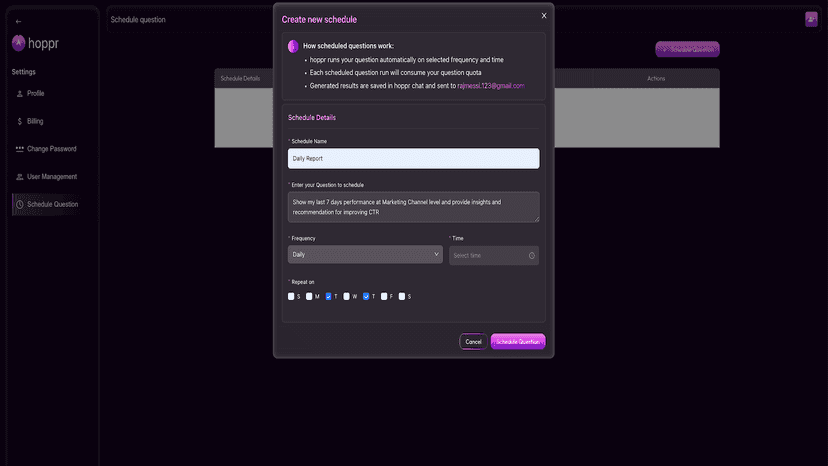This screenshot has width=828, height=466.
Task: Click the Create new schedule dialog title
Action: click(x=319, y=20)
